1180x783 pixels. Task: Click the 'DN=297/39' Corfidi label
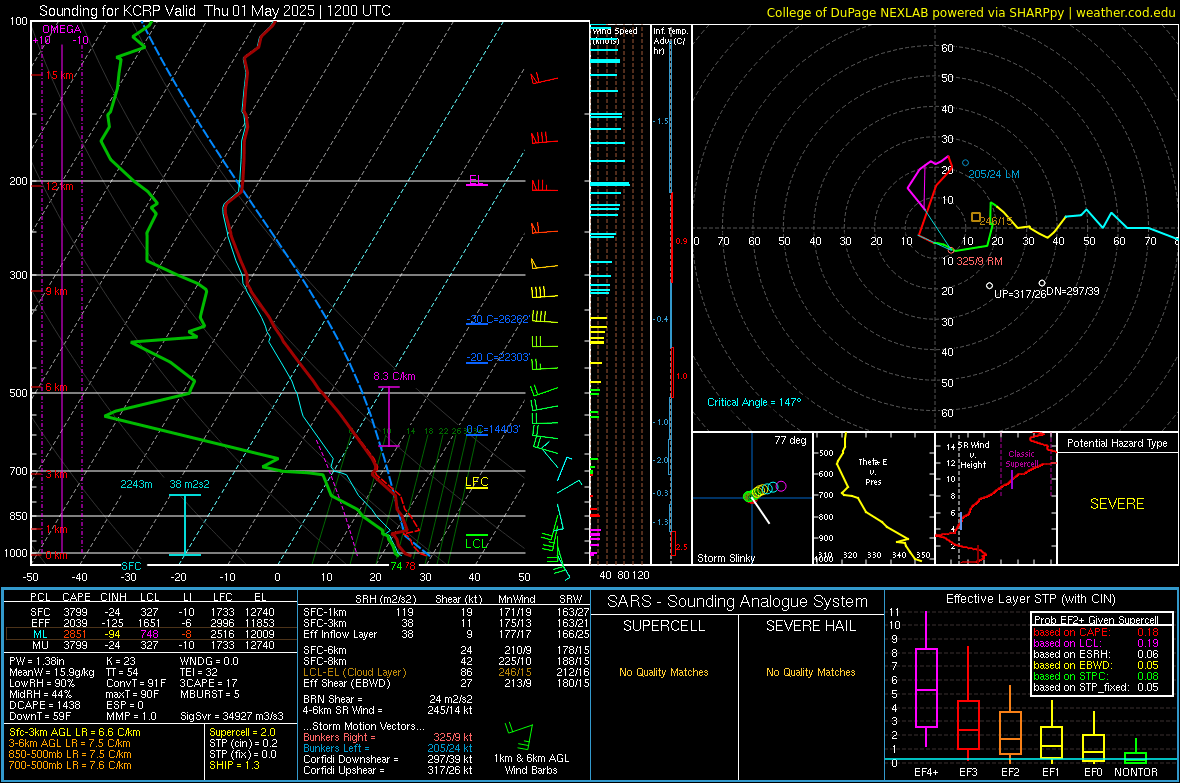click(x=1072, y=291)
